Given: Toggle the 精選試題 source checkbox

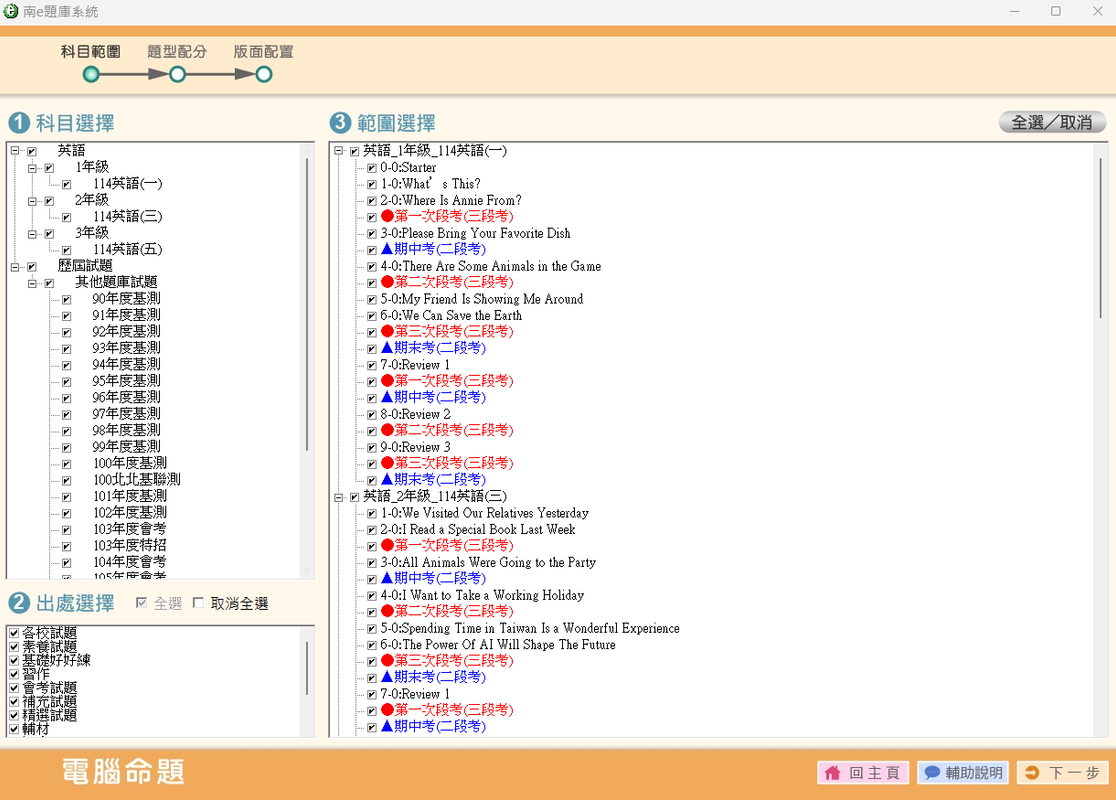Looking at the screenshot, I should 14,715.
